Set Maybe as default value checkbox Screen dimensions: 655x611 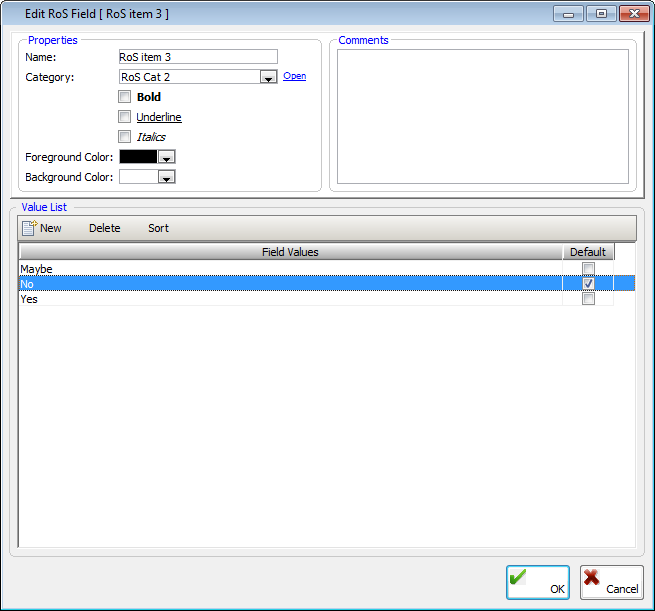(x=588, y=269)
